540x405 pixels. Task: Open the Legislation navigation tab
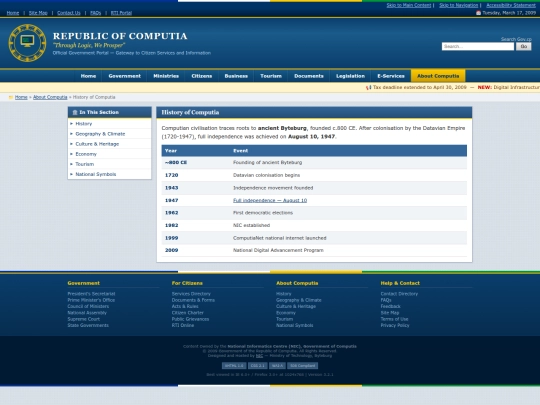pyautogui.click(x=350, y=76)
